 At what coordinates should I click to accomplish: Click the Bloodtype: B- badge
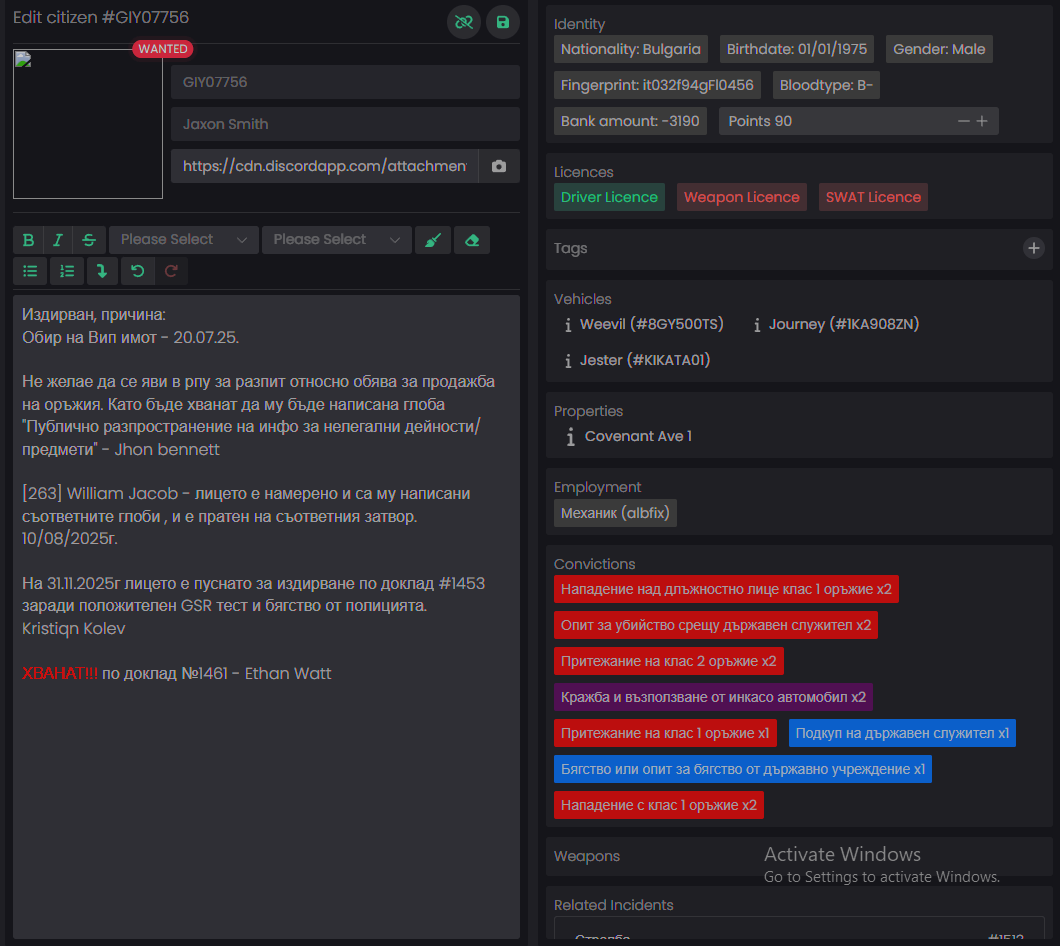[826, 85]
